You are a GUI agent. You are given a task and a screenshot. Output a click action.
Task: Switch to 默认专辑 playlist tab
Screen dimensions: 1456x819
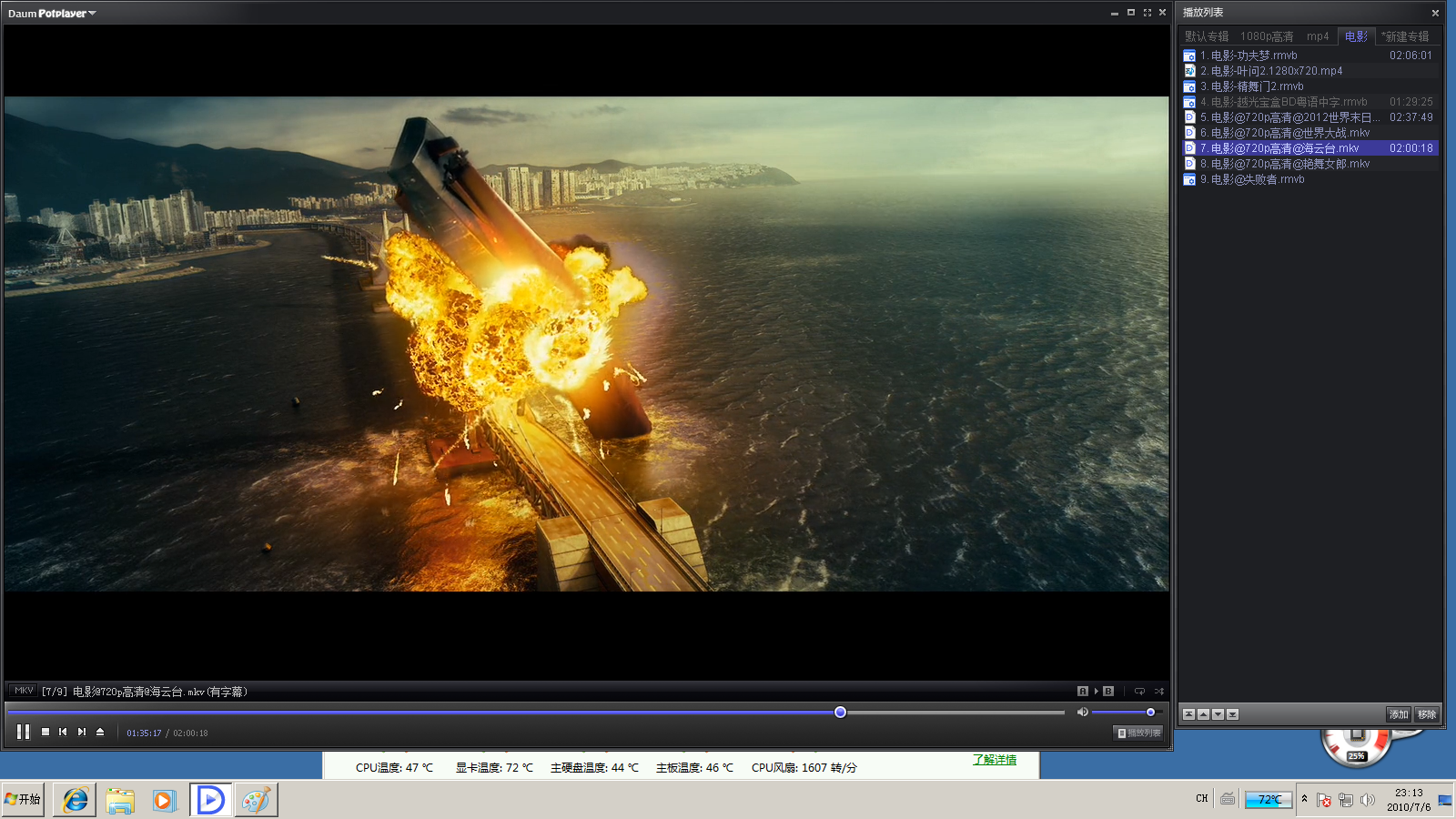[1207, 36]
